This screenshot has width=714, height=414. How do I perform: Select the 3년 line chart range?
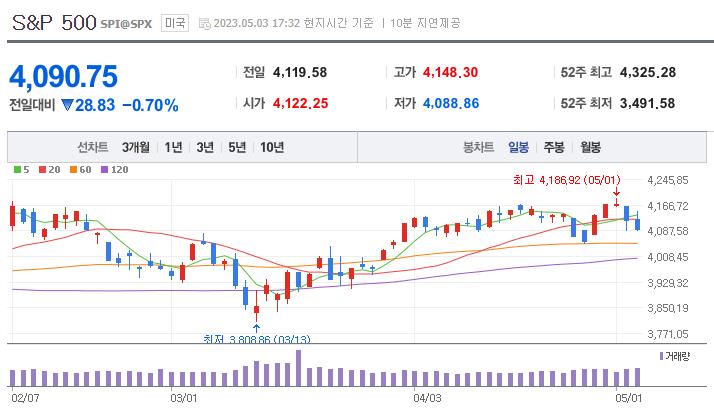click(205, 147)
